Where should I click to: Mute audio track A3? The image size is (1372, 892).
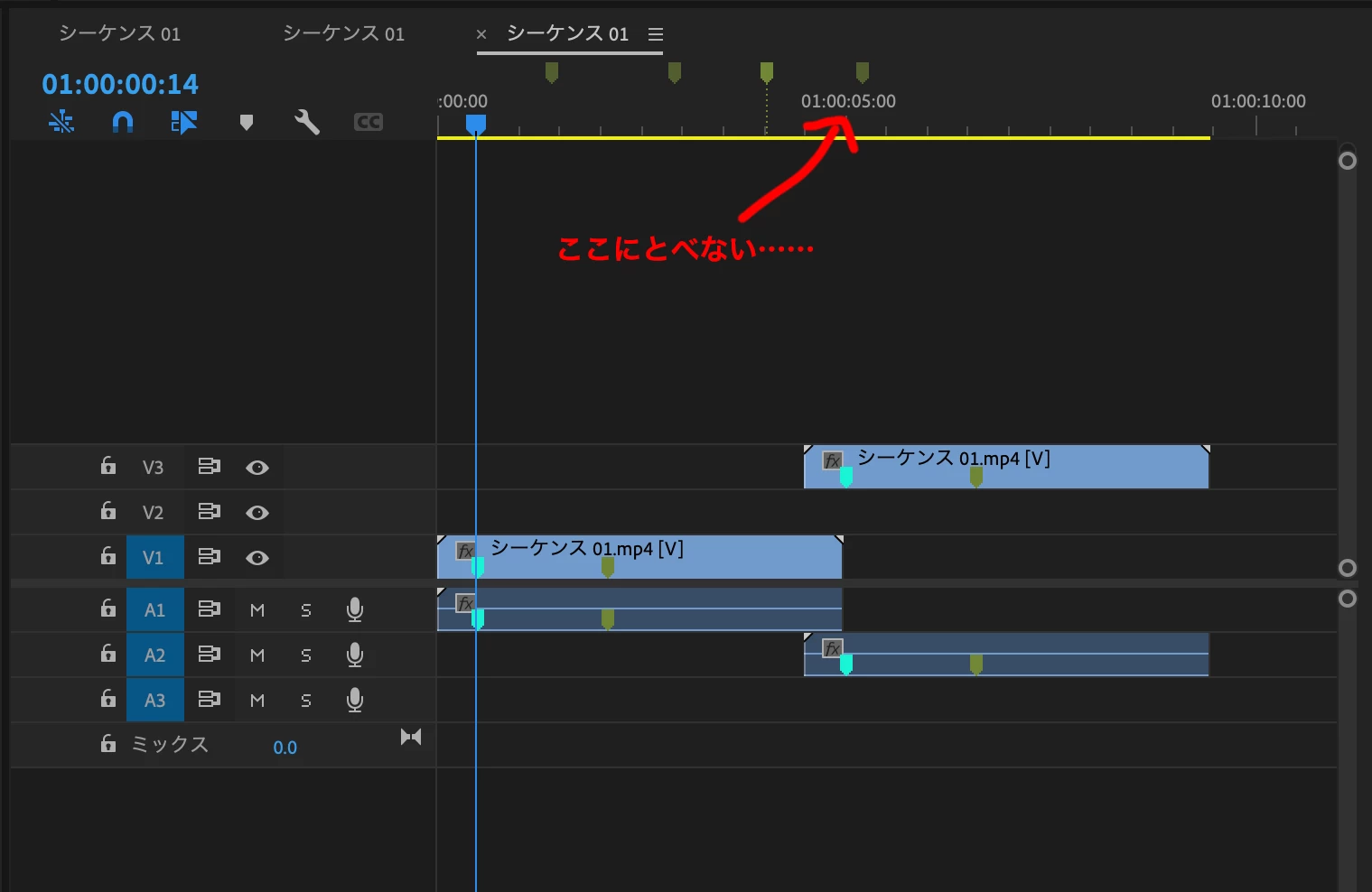257,701
